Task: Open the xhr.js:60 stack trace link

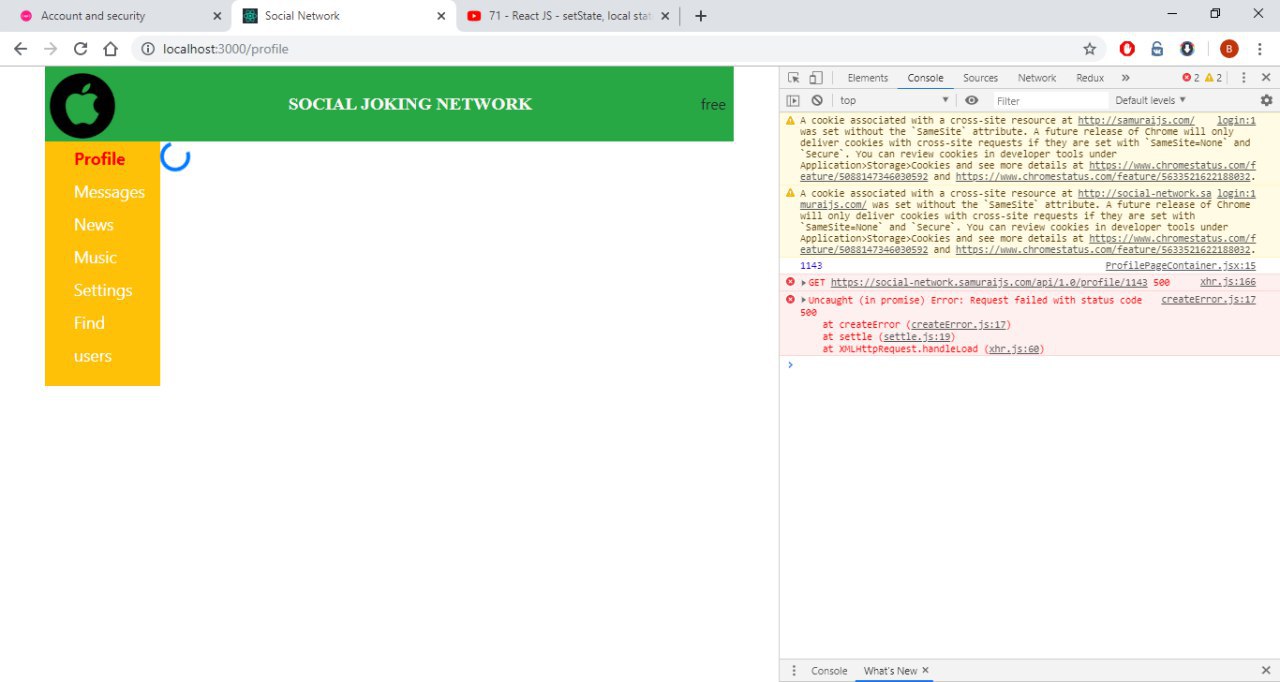Action: 1013,349
